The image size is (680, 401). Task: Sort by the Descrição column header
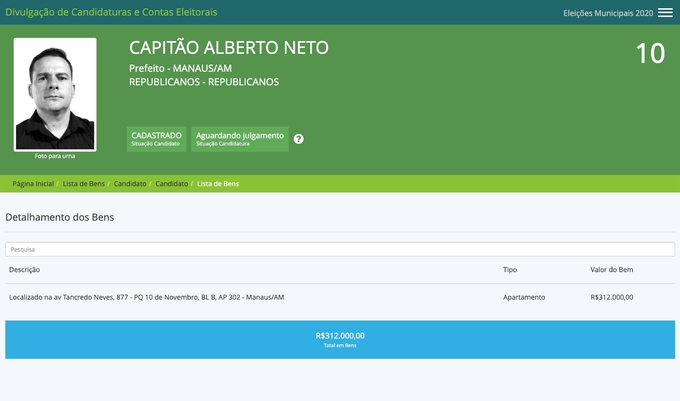click(25, 270)
